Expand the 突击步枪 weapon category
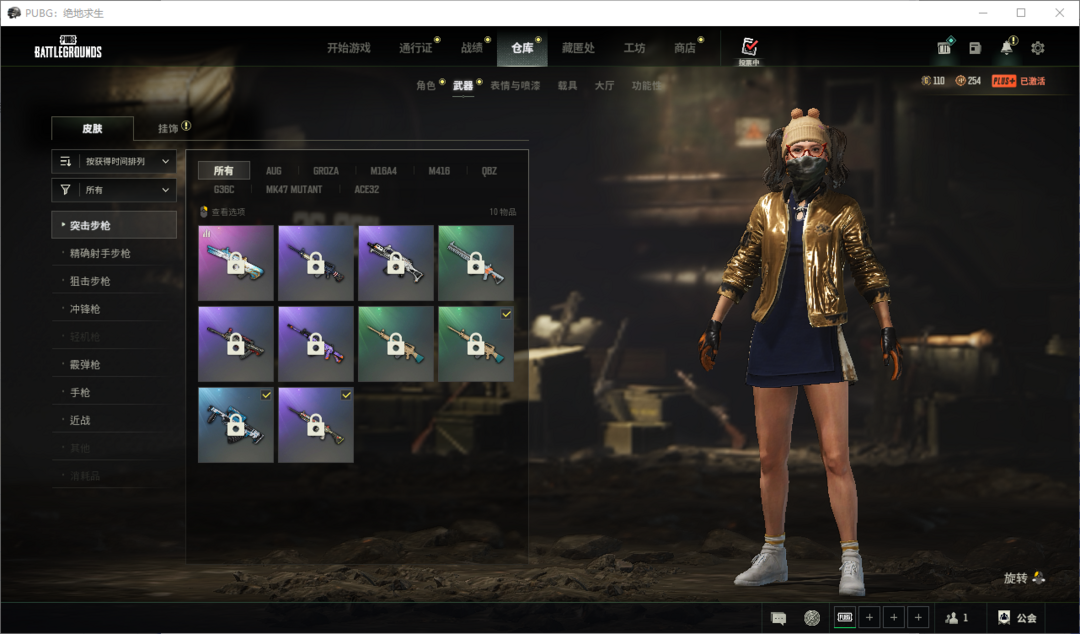The height and width of the screenshot is (634, 1080). 114,225
